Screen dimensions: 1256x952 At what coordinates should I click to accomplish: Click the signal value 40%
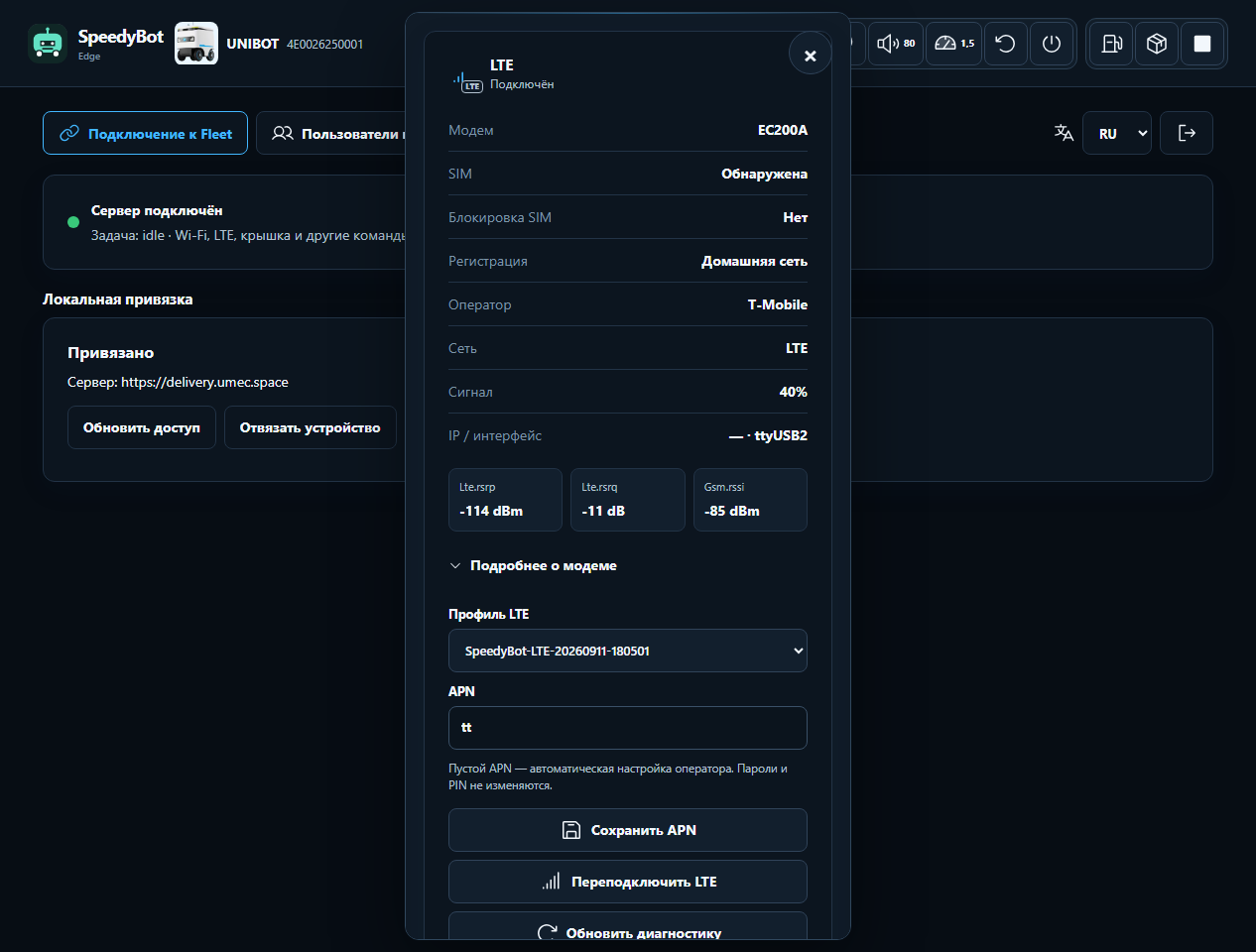(794, 392)
